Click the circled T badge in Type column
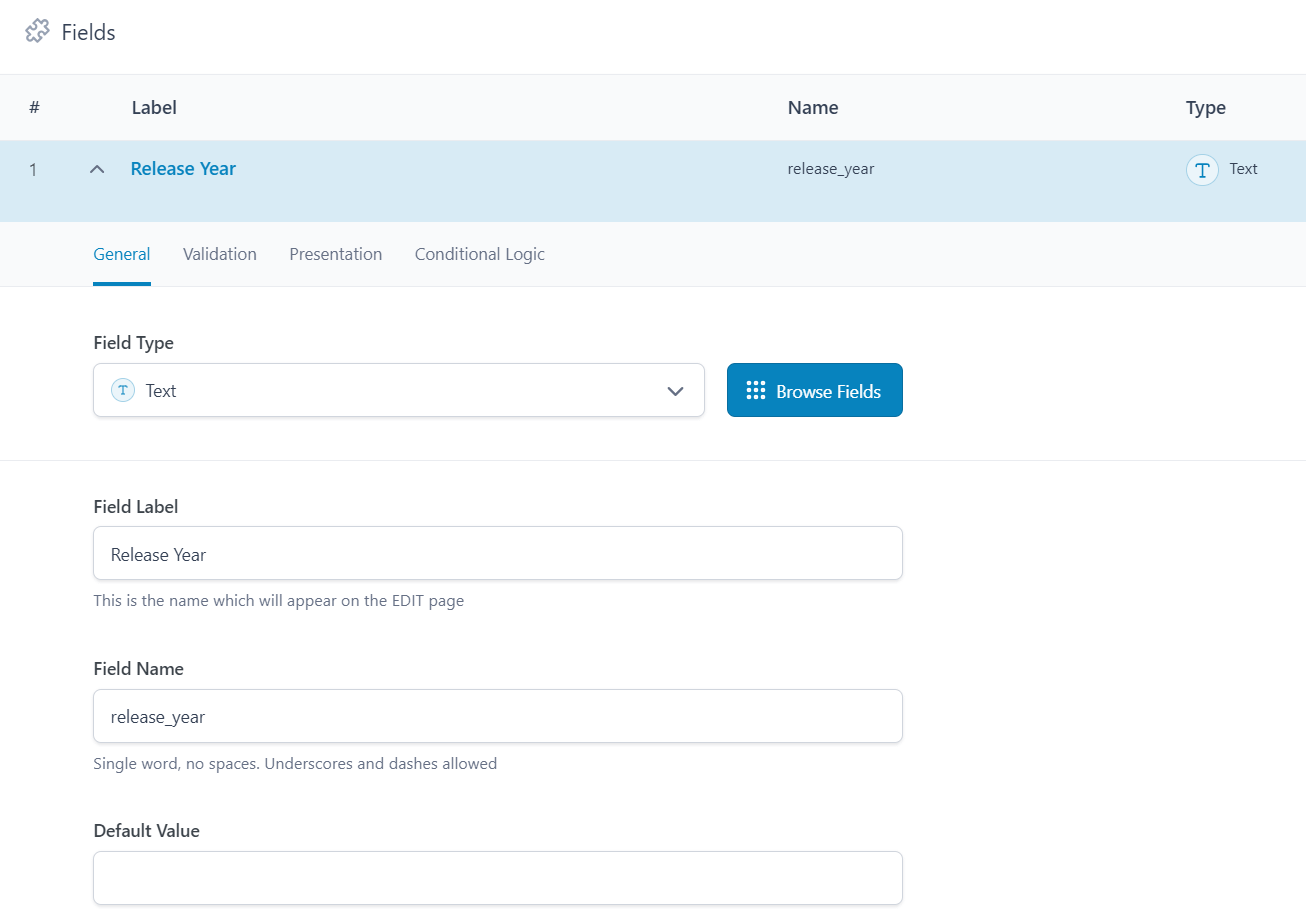1306x916 pixels. [x=1202, y=170]
